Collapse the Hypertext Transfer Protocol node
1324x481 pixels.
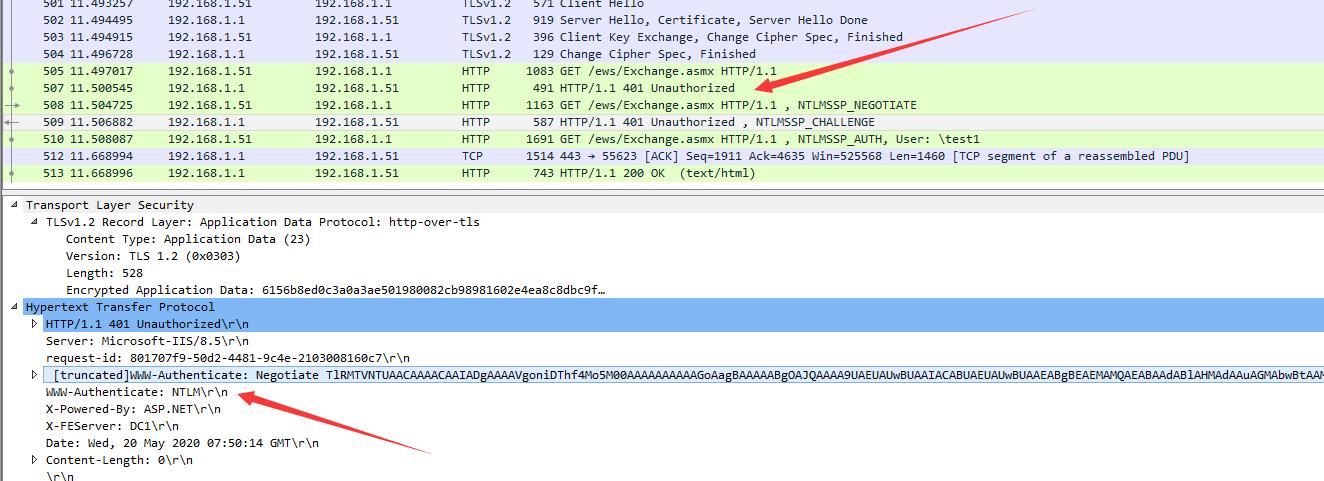pos(14,307)
